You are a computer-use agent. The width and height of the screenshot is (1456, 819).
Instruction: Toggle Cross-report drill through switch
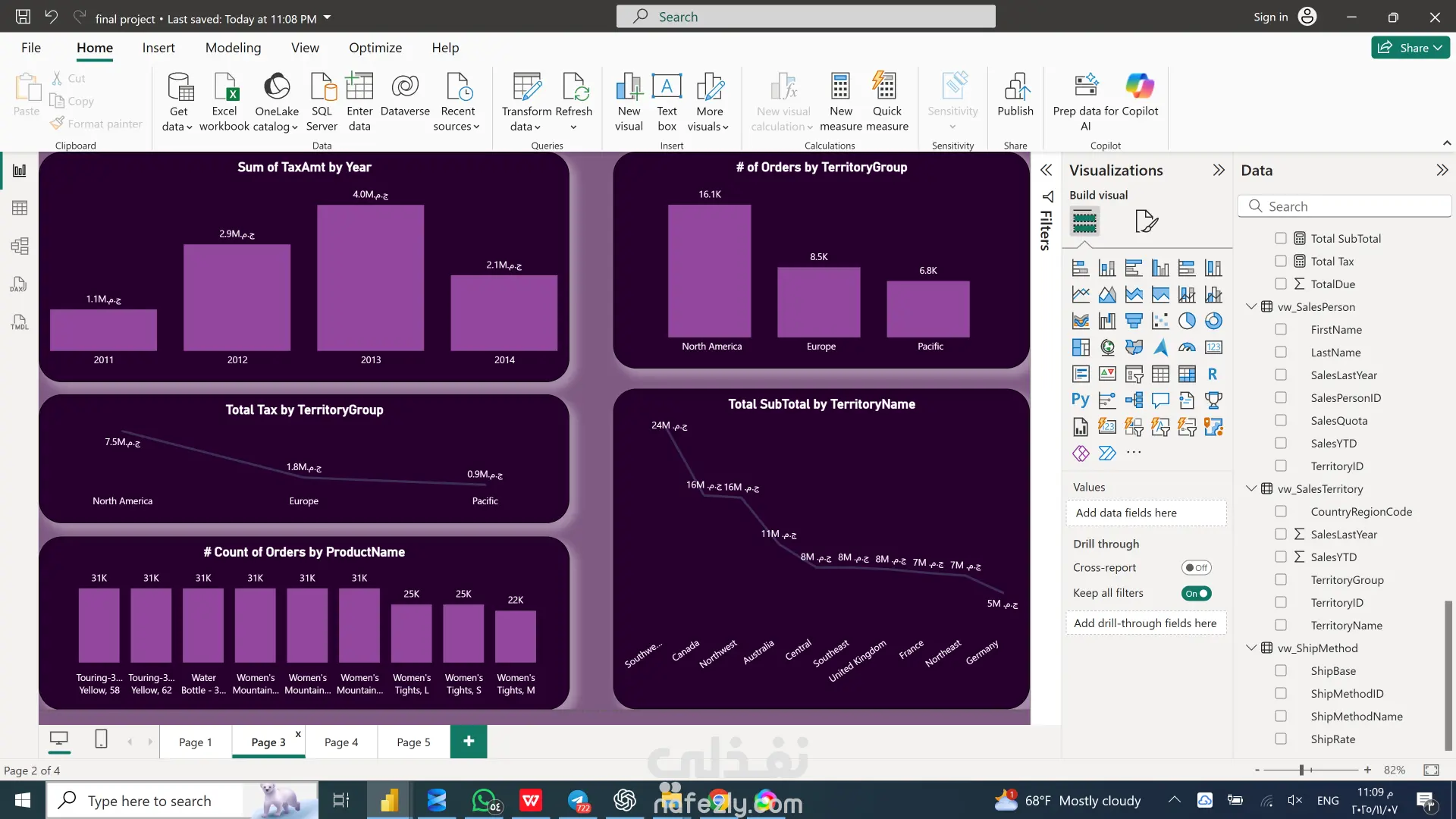tap(1196, 568)
